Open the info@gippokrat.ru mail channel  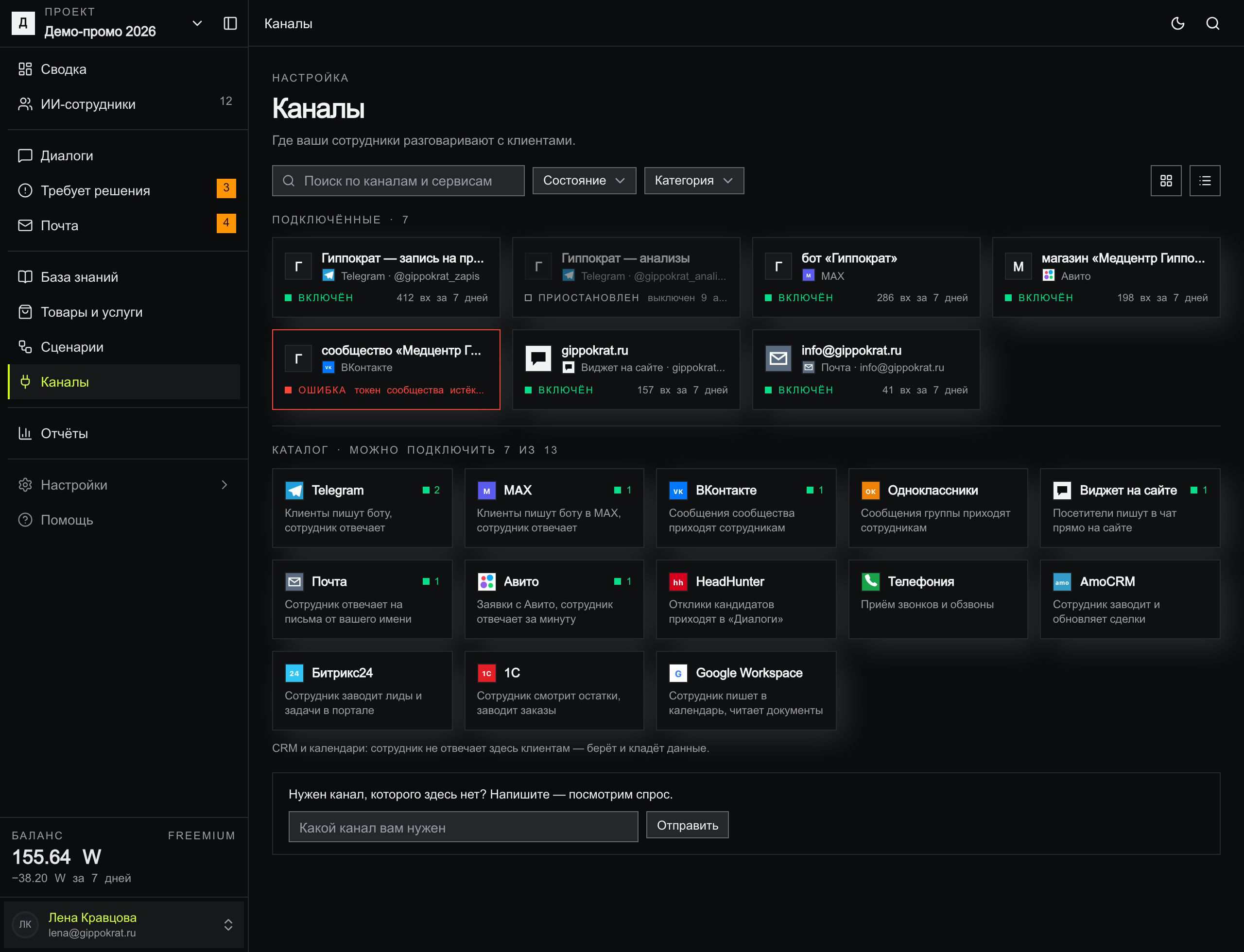[x=866, y=370]
